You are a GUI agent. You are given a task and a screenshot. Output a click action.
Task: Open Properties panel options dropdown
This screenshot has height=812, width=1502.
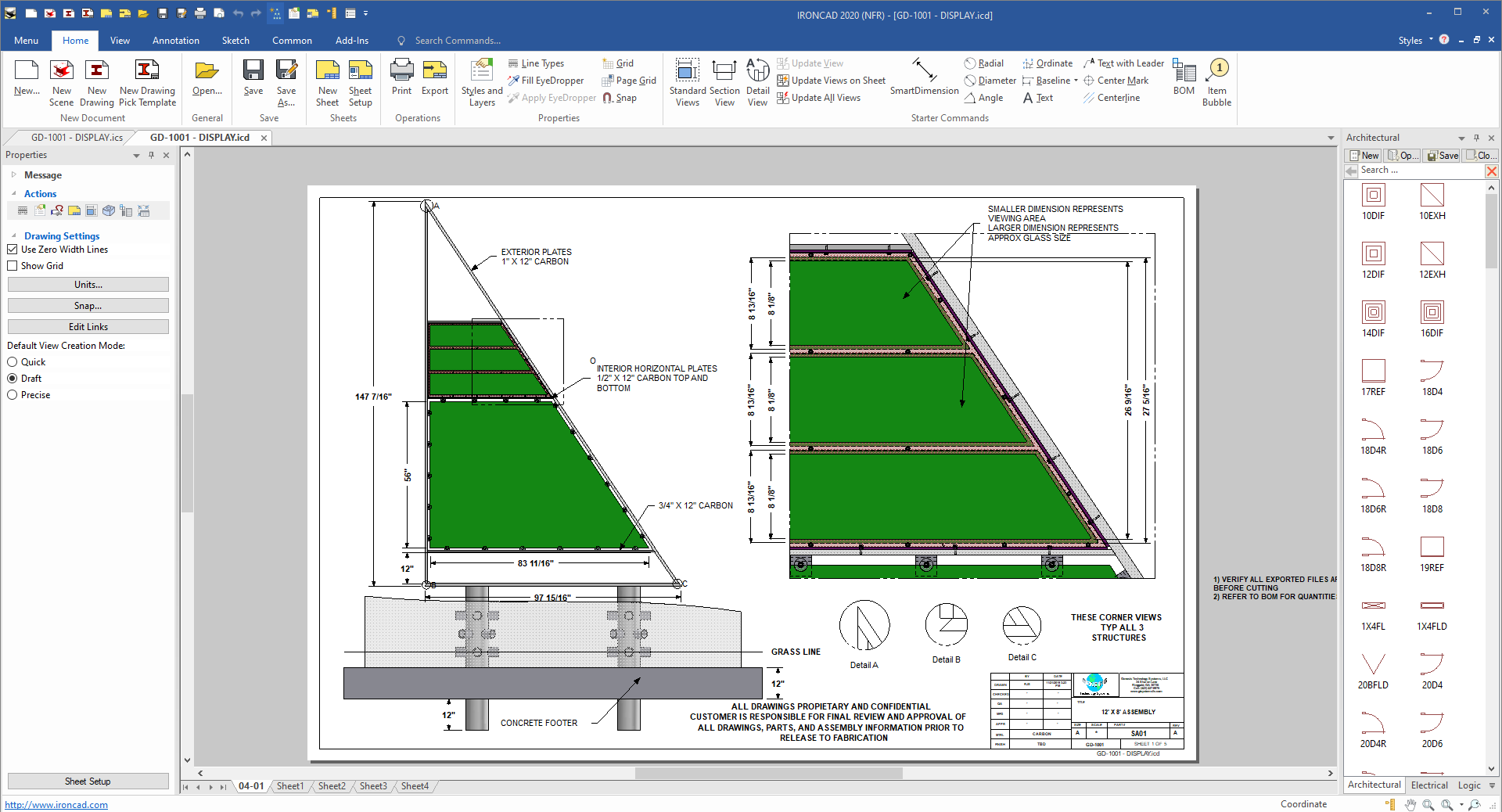(136, 156)
